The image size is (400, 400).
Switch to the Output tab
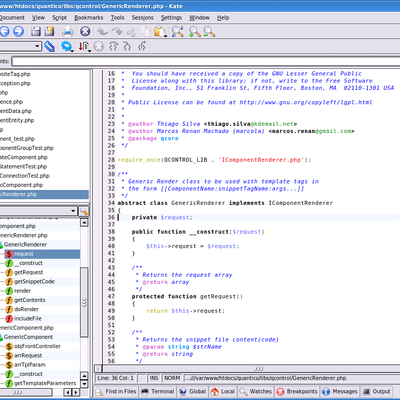pyautogui.click(x=376, y=391)
